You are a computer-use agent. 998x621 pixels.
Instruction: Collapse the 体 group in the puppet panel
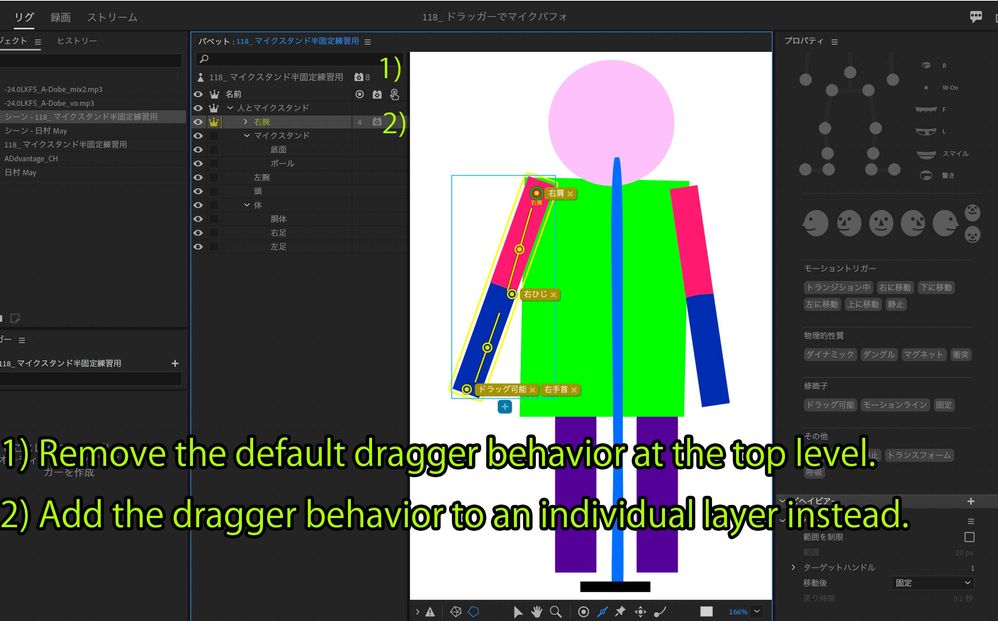[x=247, y=204]
